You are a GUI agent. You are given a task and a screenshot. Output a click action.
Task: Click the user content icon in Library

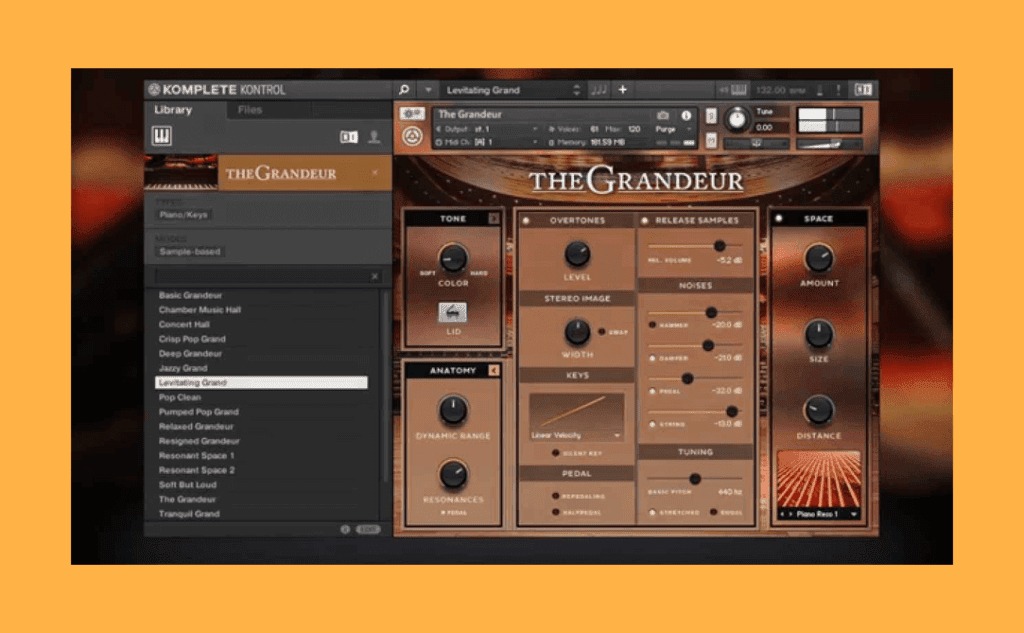coord(374,137)
